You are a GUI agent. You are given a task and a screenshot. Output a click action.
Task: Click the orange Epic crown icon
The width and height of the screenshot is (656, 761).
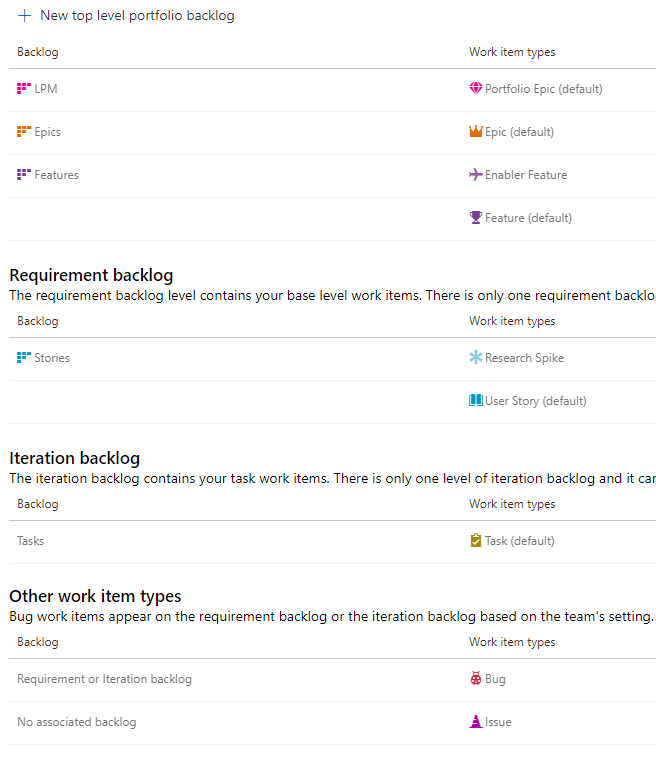tap(476, 132)
